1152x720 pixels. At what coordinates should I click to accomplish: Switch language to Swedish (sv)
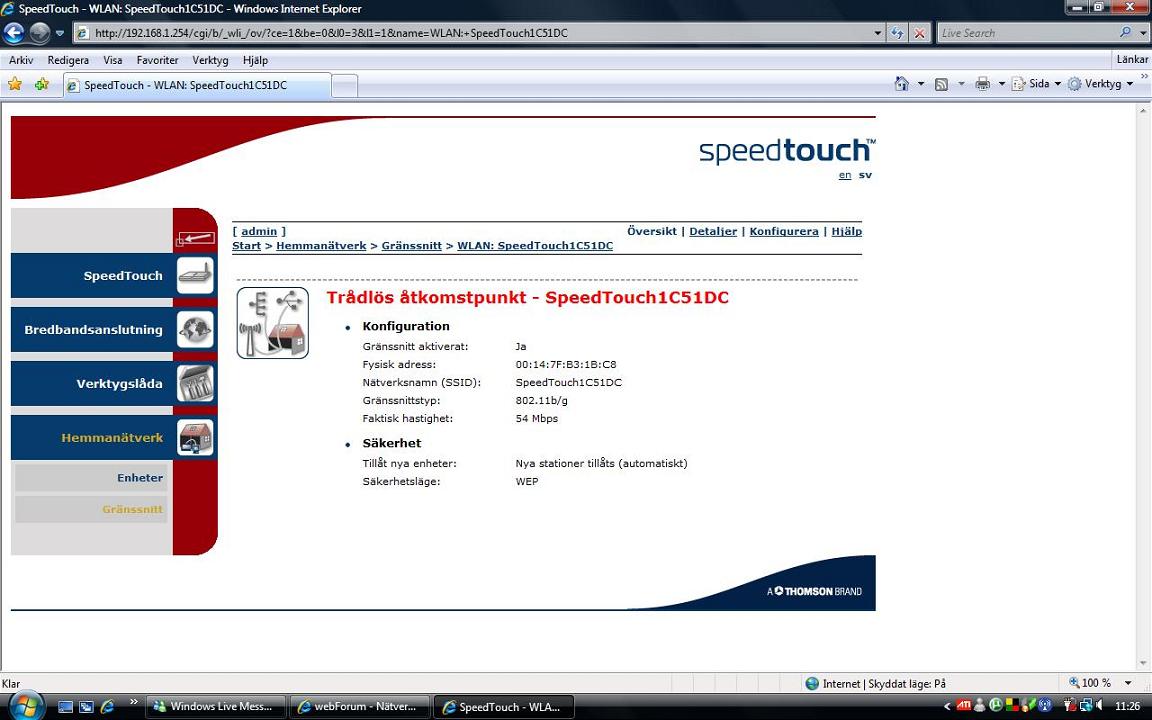(x=865, y=175)
